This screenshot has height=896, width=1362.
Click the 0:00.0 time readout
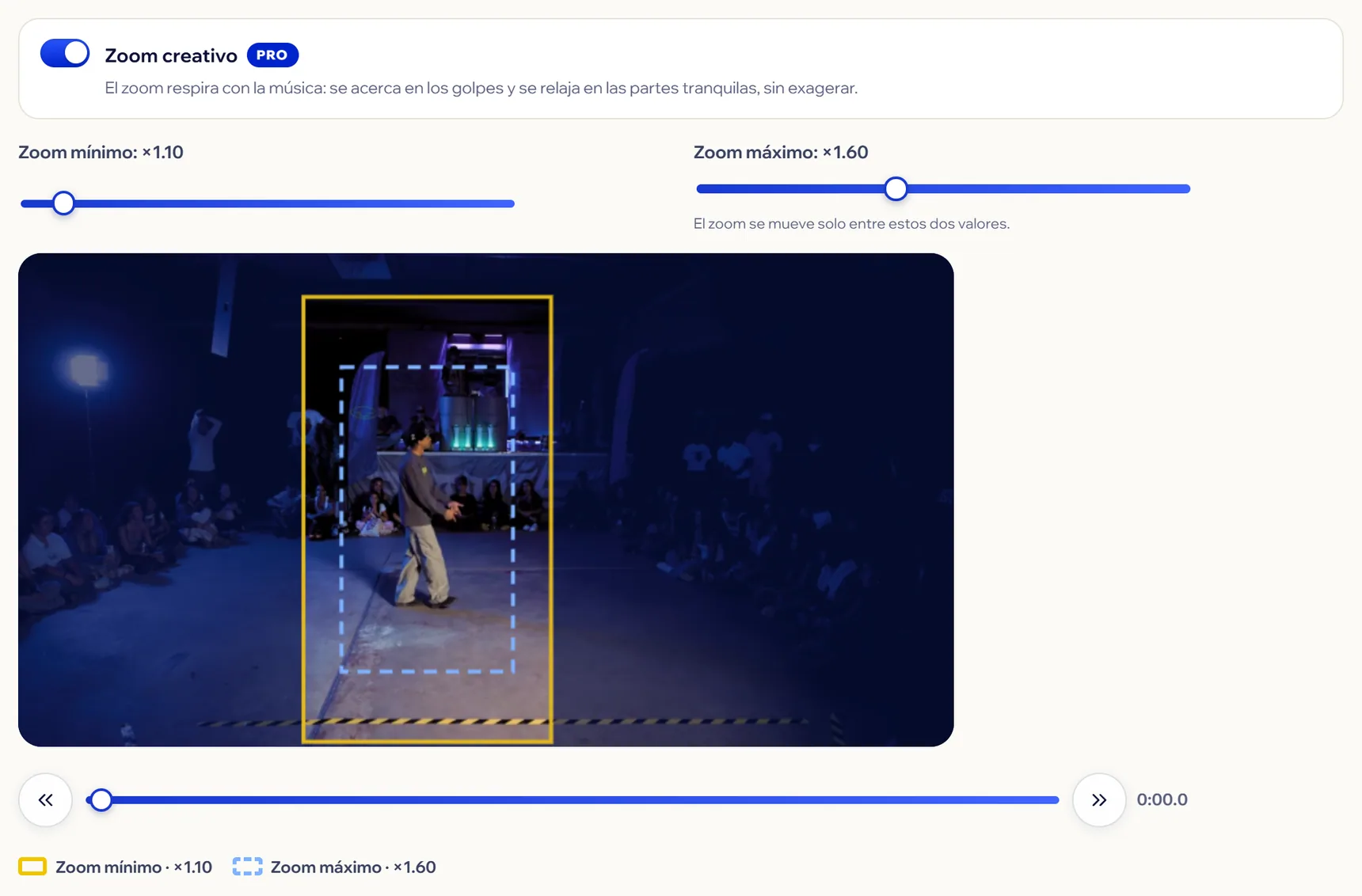1162,799
